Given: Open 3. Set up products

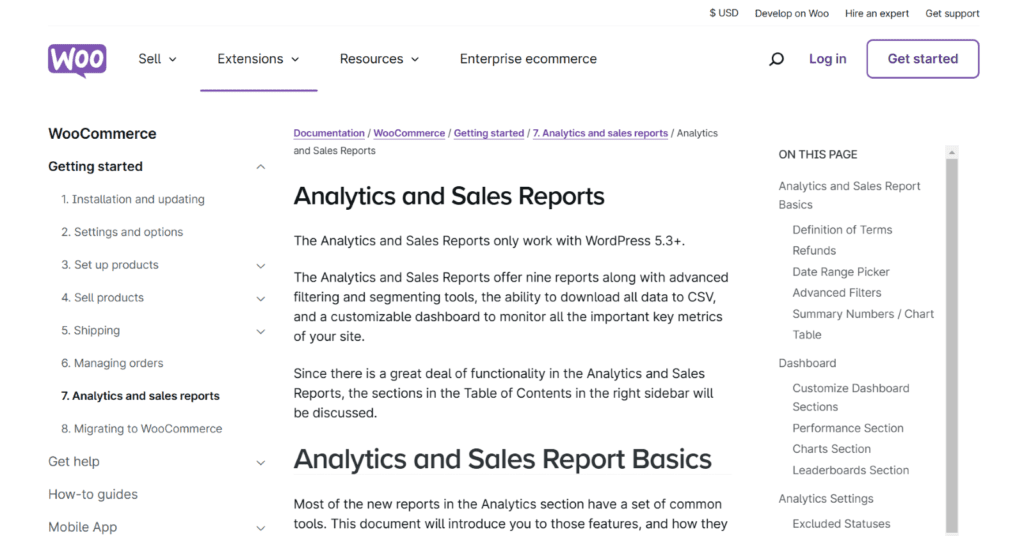Looking at the screenshot, I should click(110, 264).
